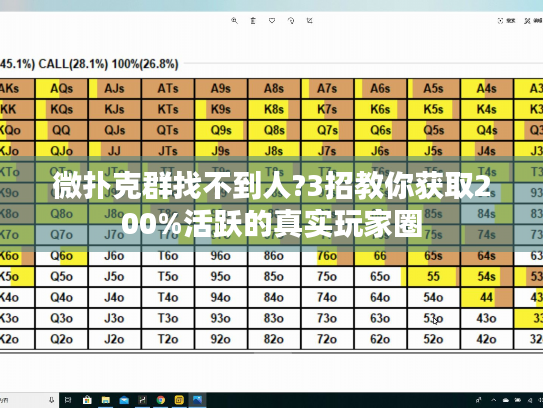Select the Q6s cell
Viewport: 543px width, 408px height.
point(381,130)
